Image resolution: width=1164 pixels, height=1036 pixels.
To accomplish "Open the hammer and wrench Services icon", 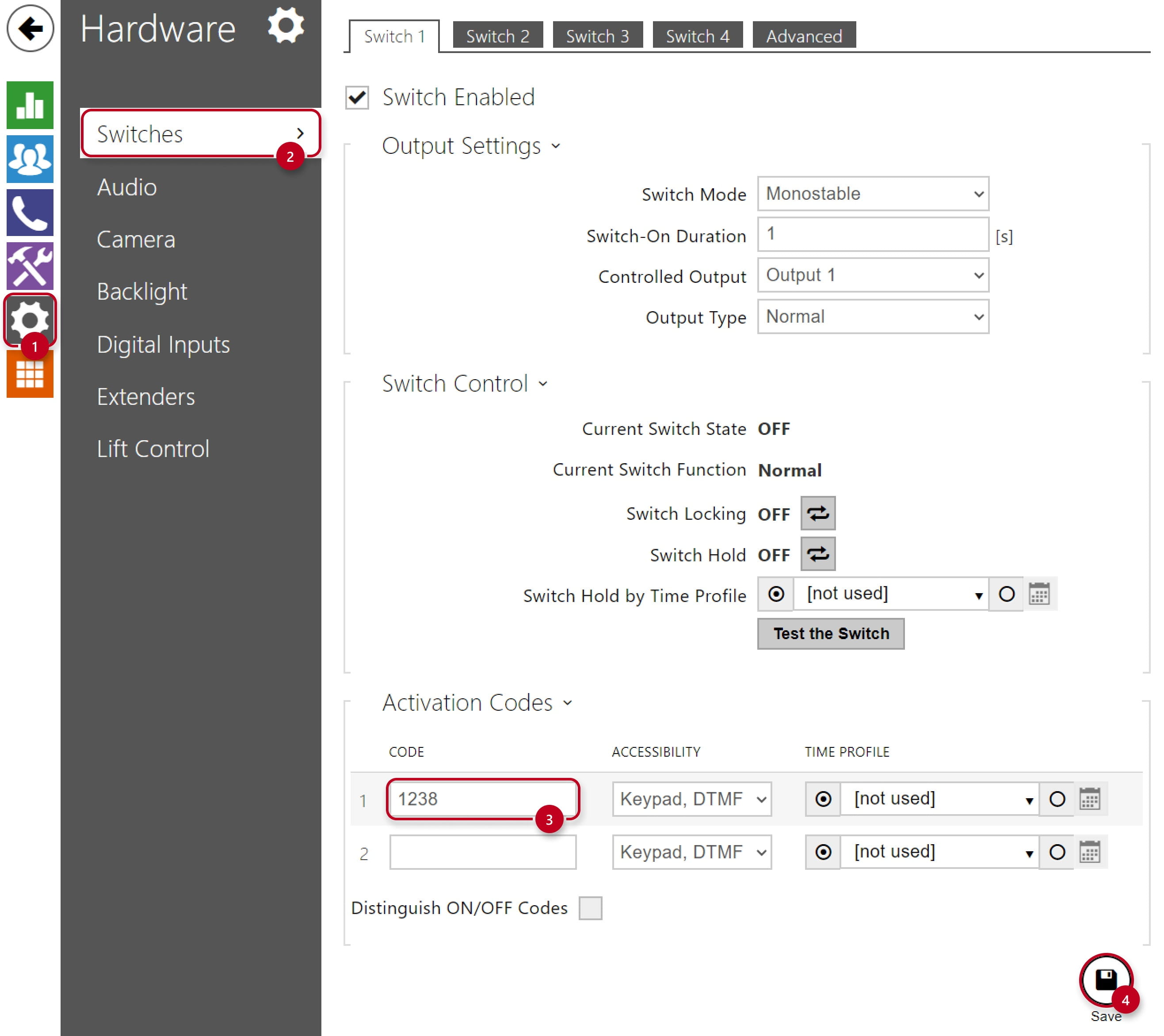I will tap(30, 266).
